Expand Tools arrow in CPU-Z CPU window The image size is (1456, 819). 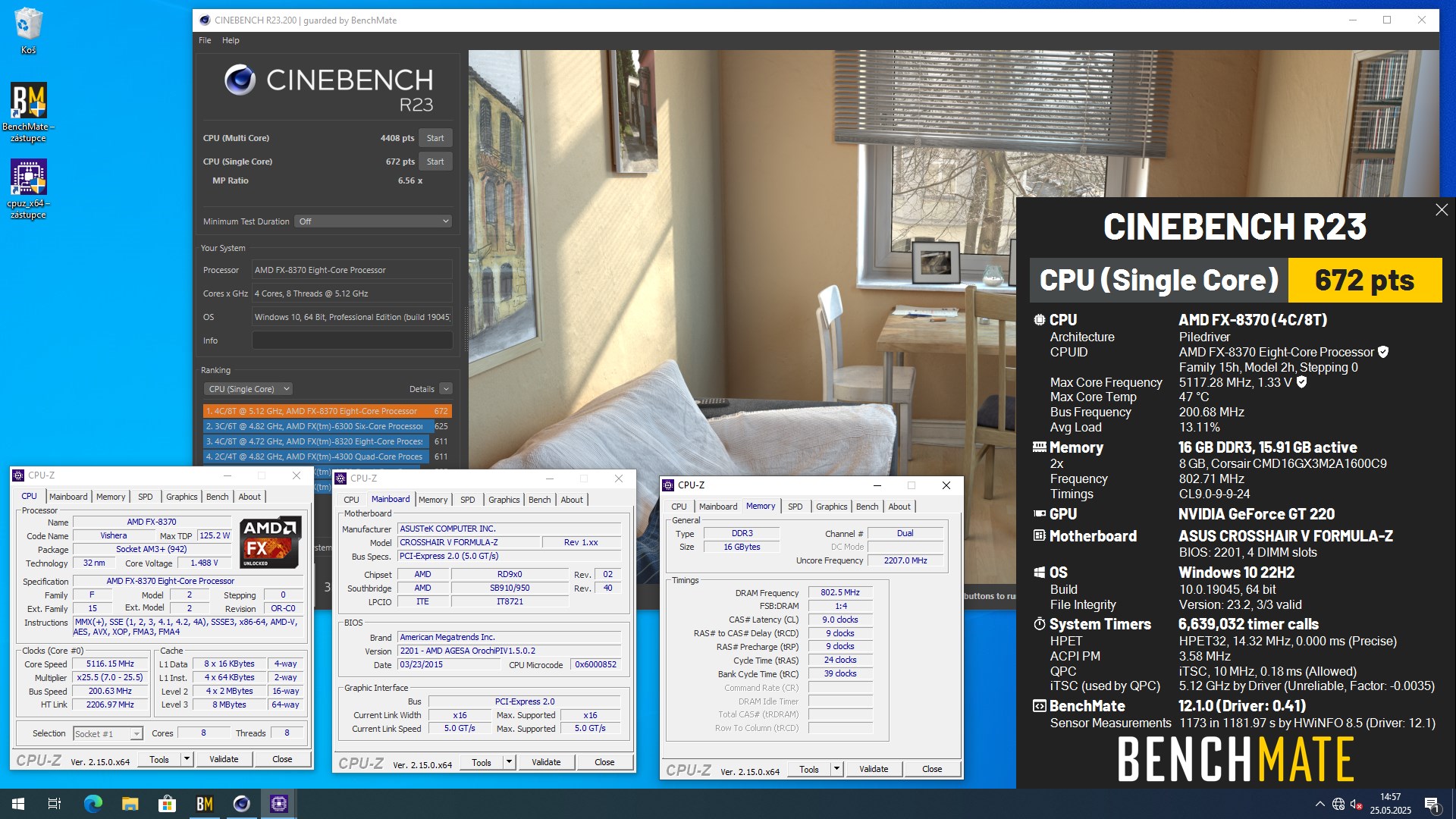pyautogui.click(x=187, y=759)
